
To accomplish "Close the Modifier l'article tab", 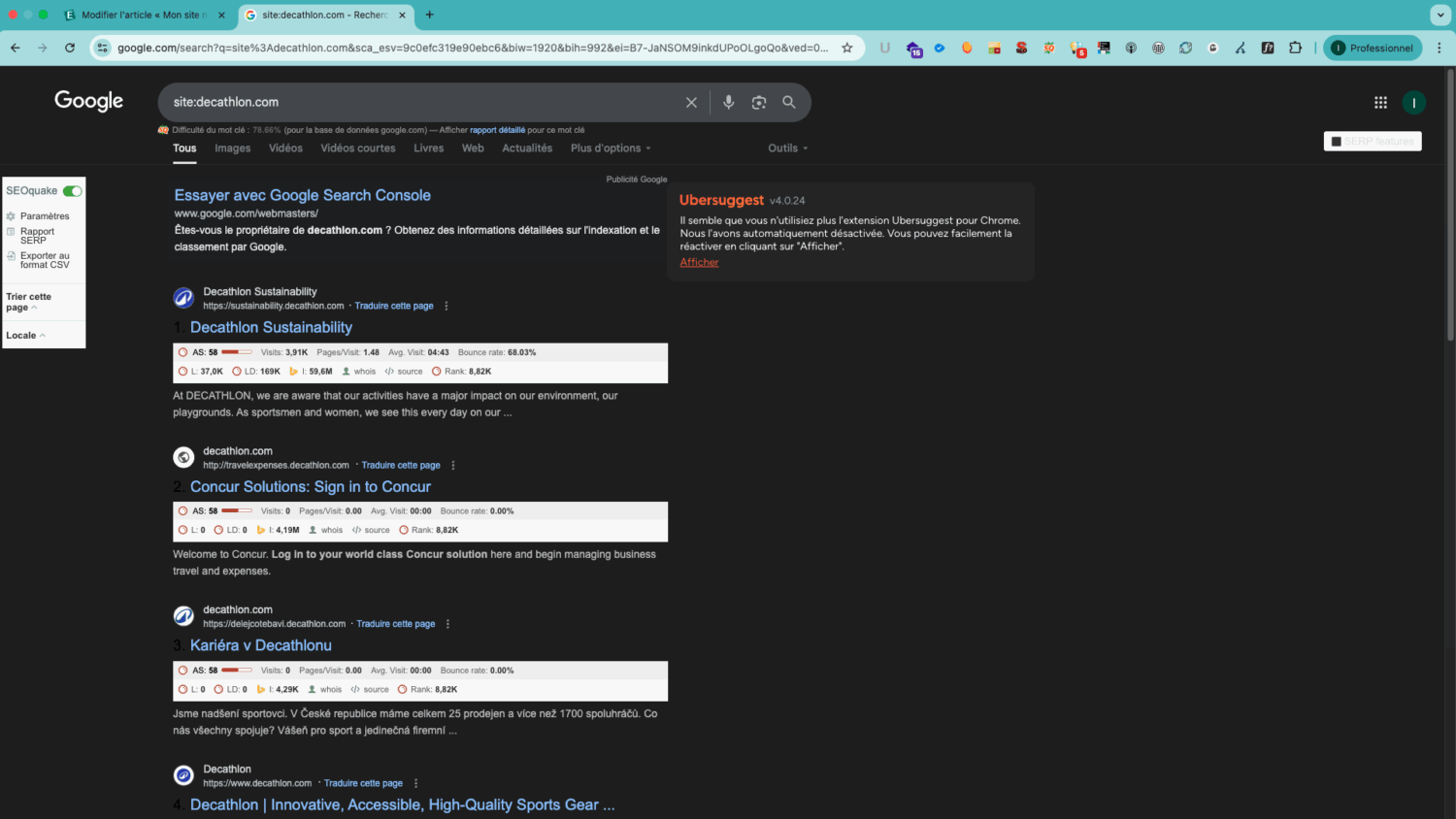I will (x=221, y=16).
